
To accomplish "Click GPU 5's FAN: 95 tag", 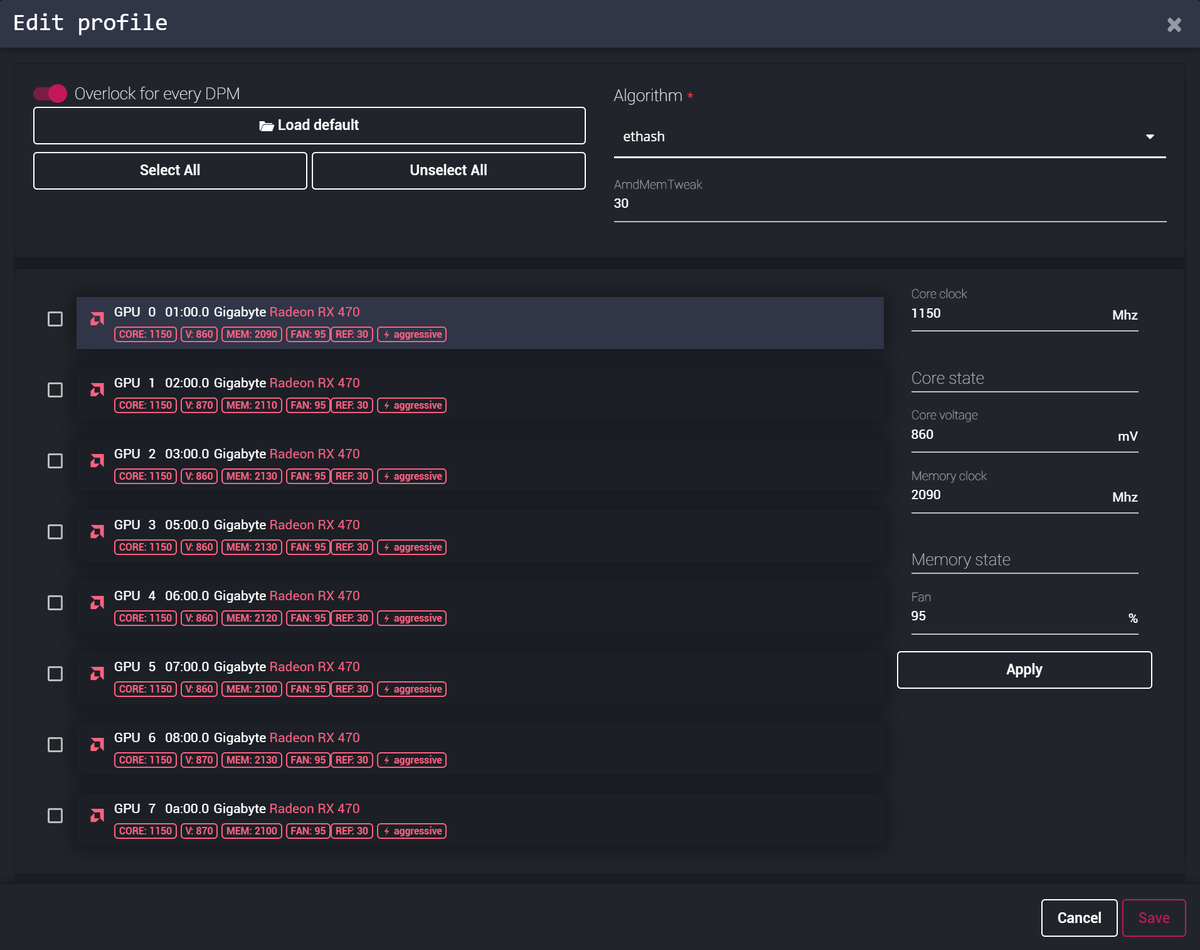I will tap(308, 690).
